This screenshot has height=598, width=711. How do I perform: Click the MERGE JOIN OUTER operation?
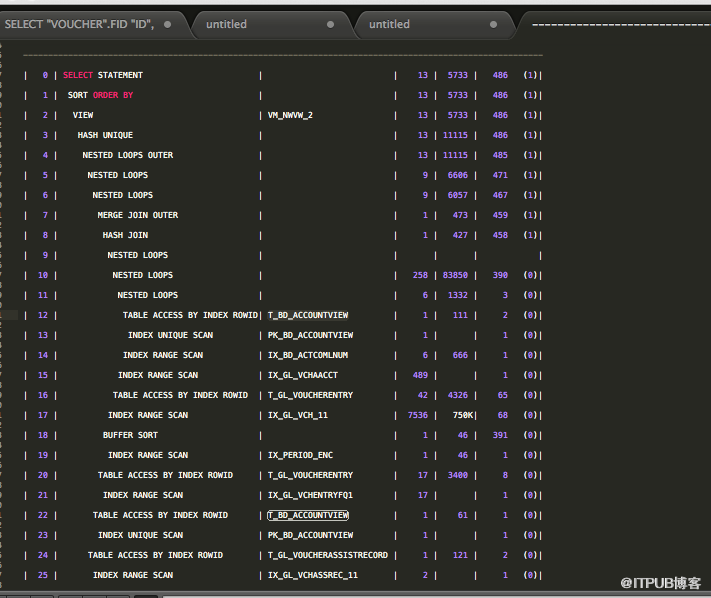137,215
